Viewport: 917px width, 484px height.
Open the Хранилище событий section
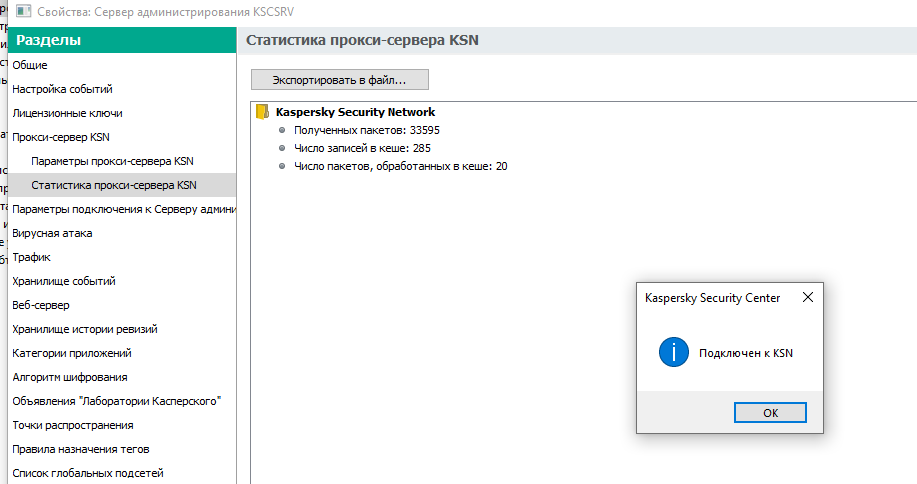[x=122, y=281]
